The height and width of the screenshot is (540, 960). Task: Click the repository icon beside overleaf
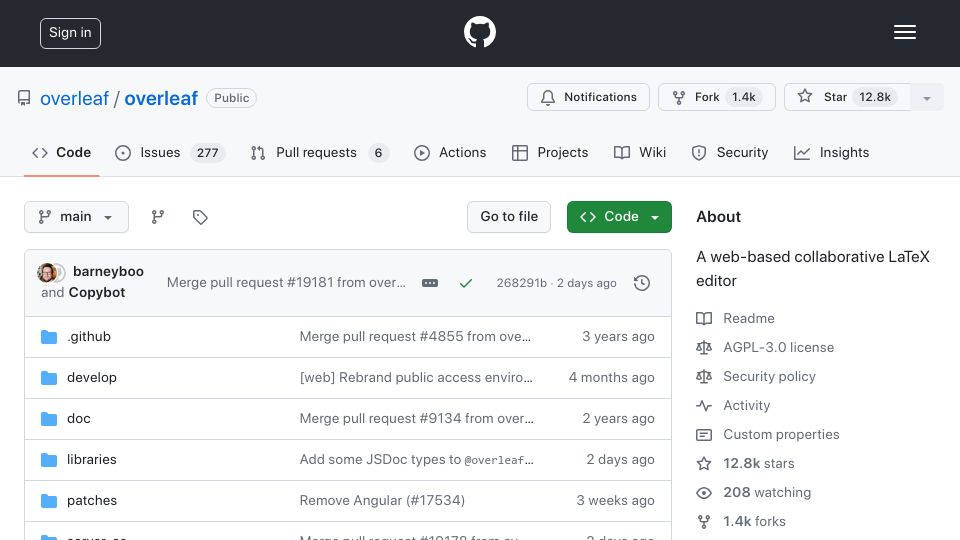[x=24, y=98]
